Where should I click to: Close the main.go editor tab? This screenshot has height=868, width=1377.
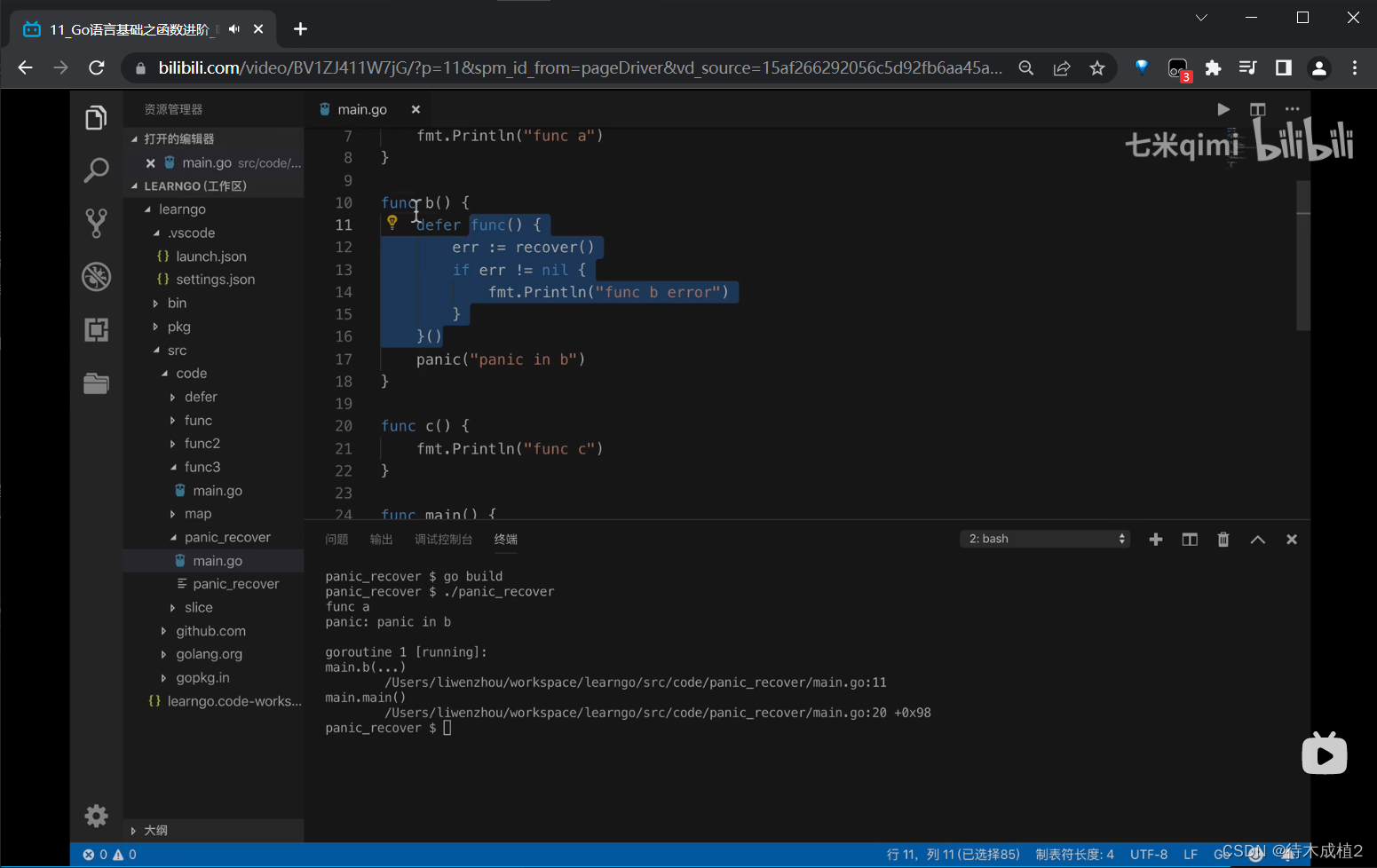[415, 109]
